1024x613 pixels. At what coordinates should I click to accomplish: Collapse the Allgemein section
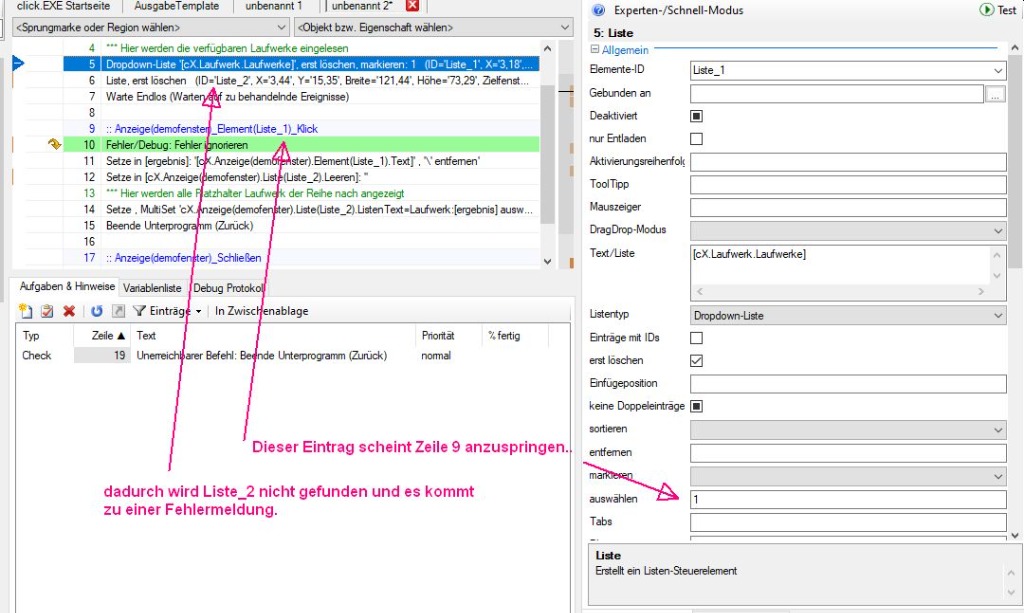coord(594,50)
